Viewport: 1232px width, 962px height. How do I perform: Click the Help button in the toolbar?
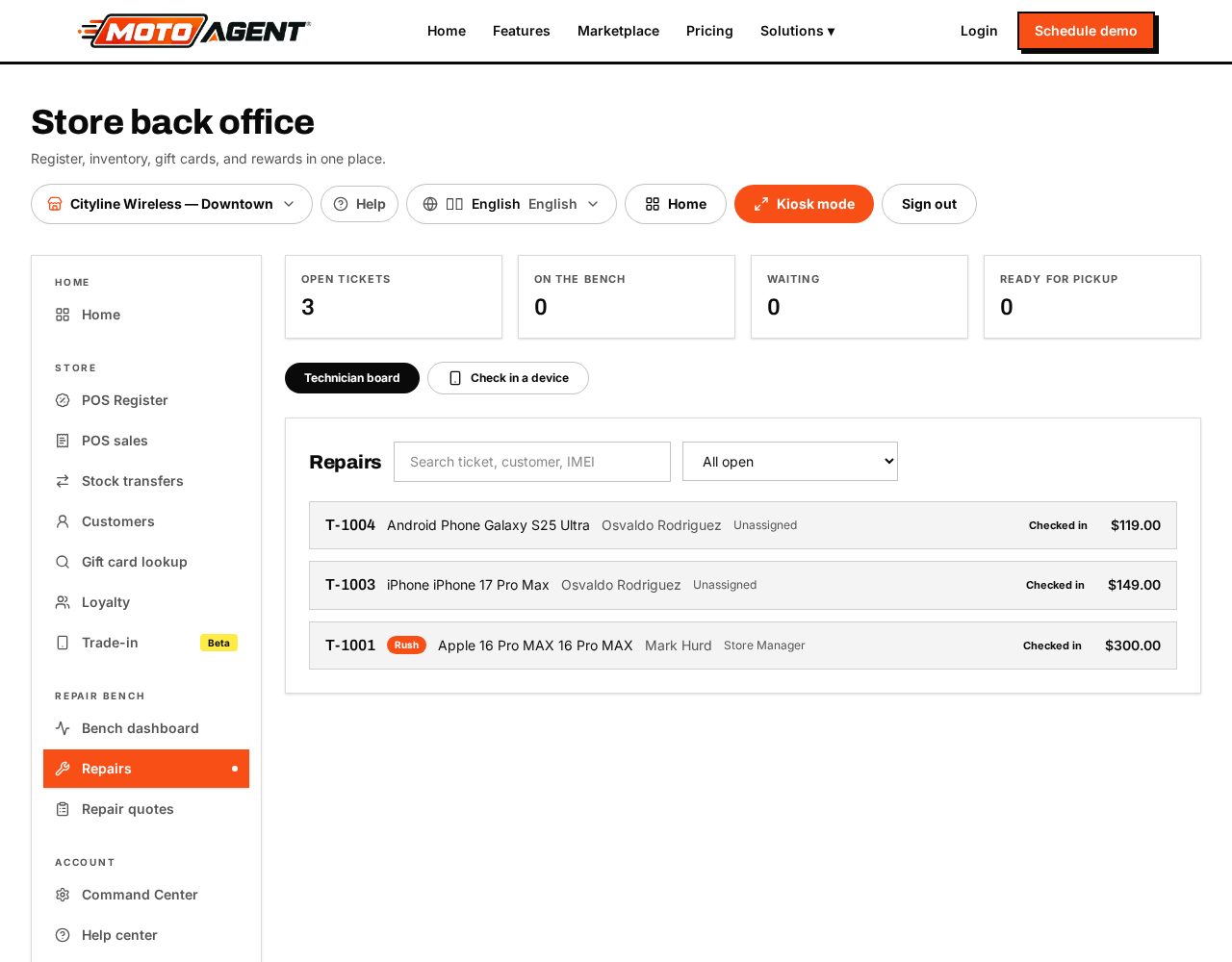coord(359,204)
